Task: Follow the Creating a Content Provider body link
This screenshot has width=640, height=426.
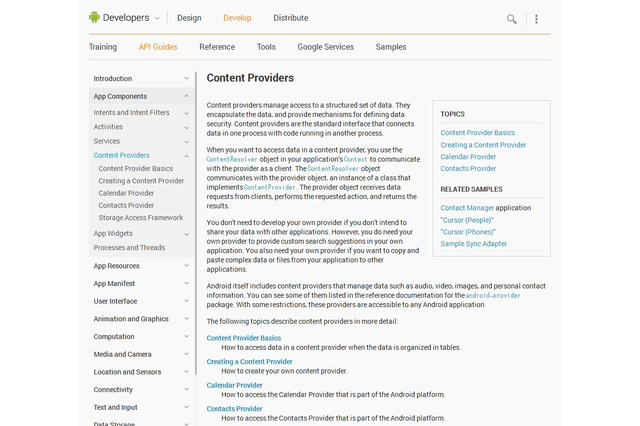Action: pos(249,362)
